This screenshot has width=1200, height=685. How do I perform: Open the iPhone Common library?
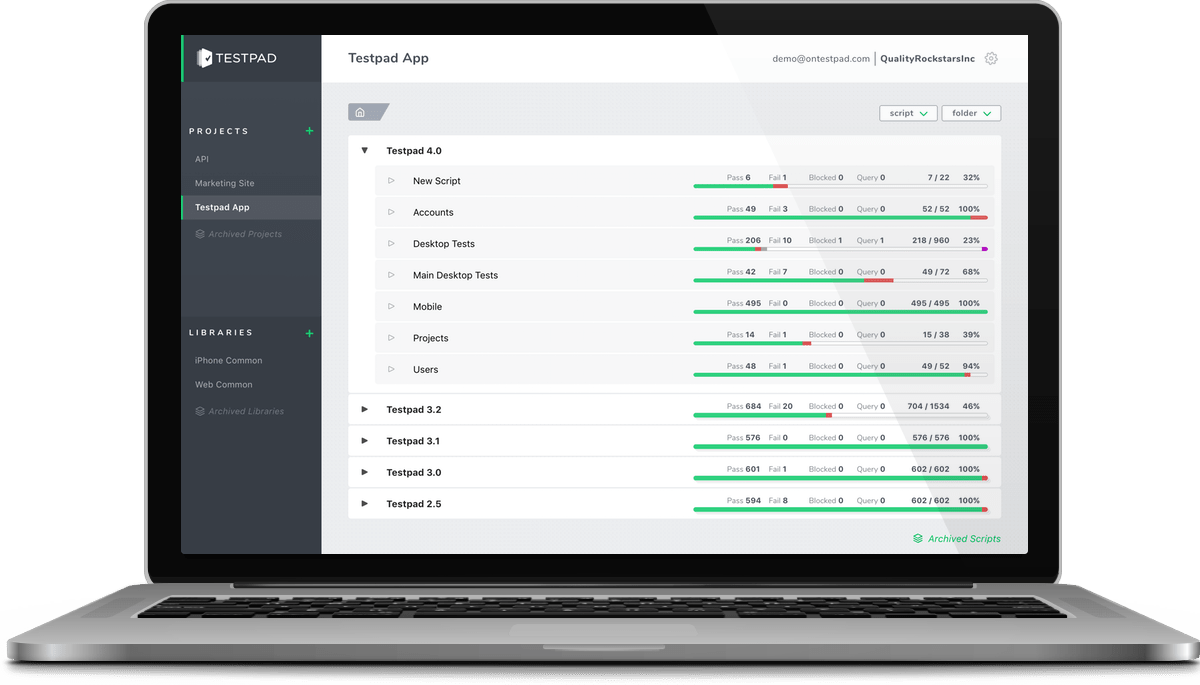pos(229,360)
